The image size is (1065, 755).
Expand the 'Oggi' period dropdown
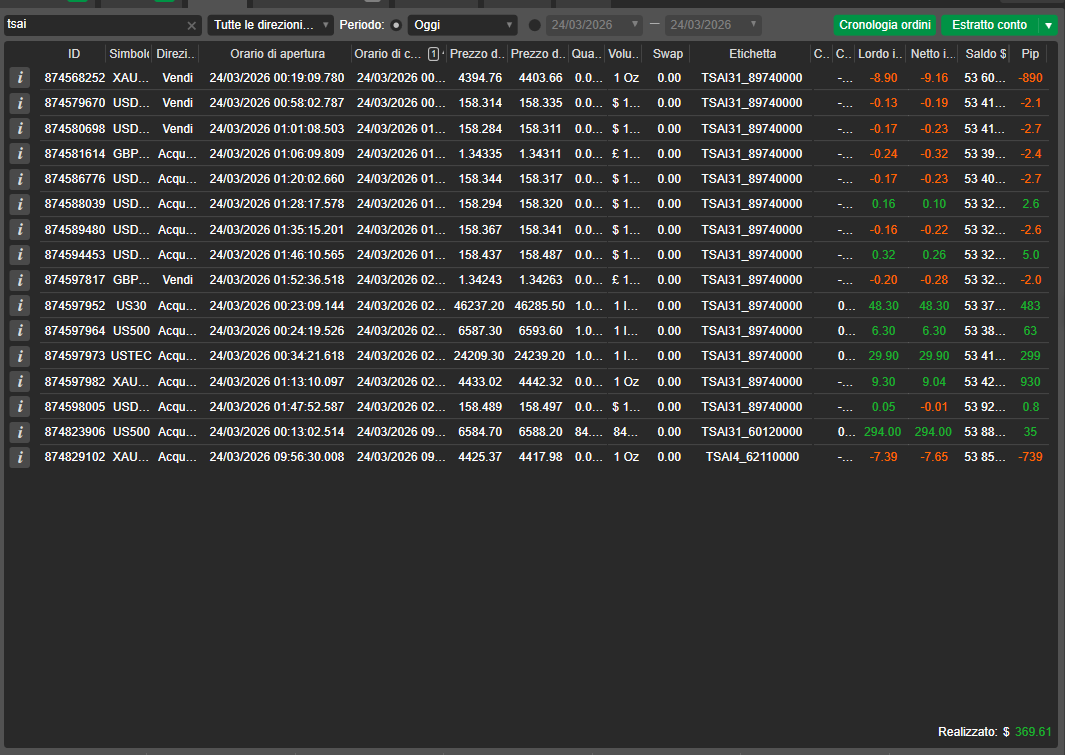[x=462, y=25]
